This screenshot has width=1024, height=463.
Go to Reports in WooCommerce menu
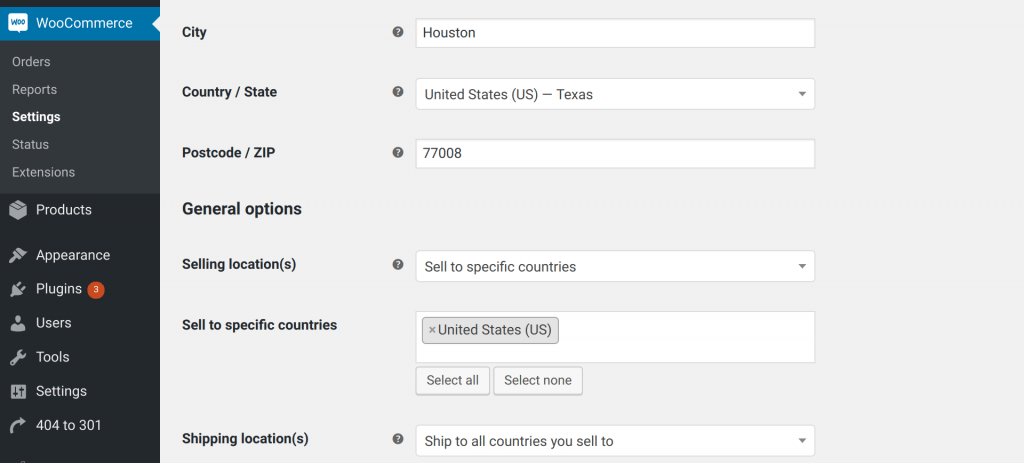click(x=34, y=90)
